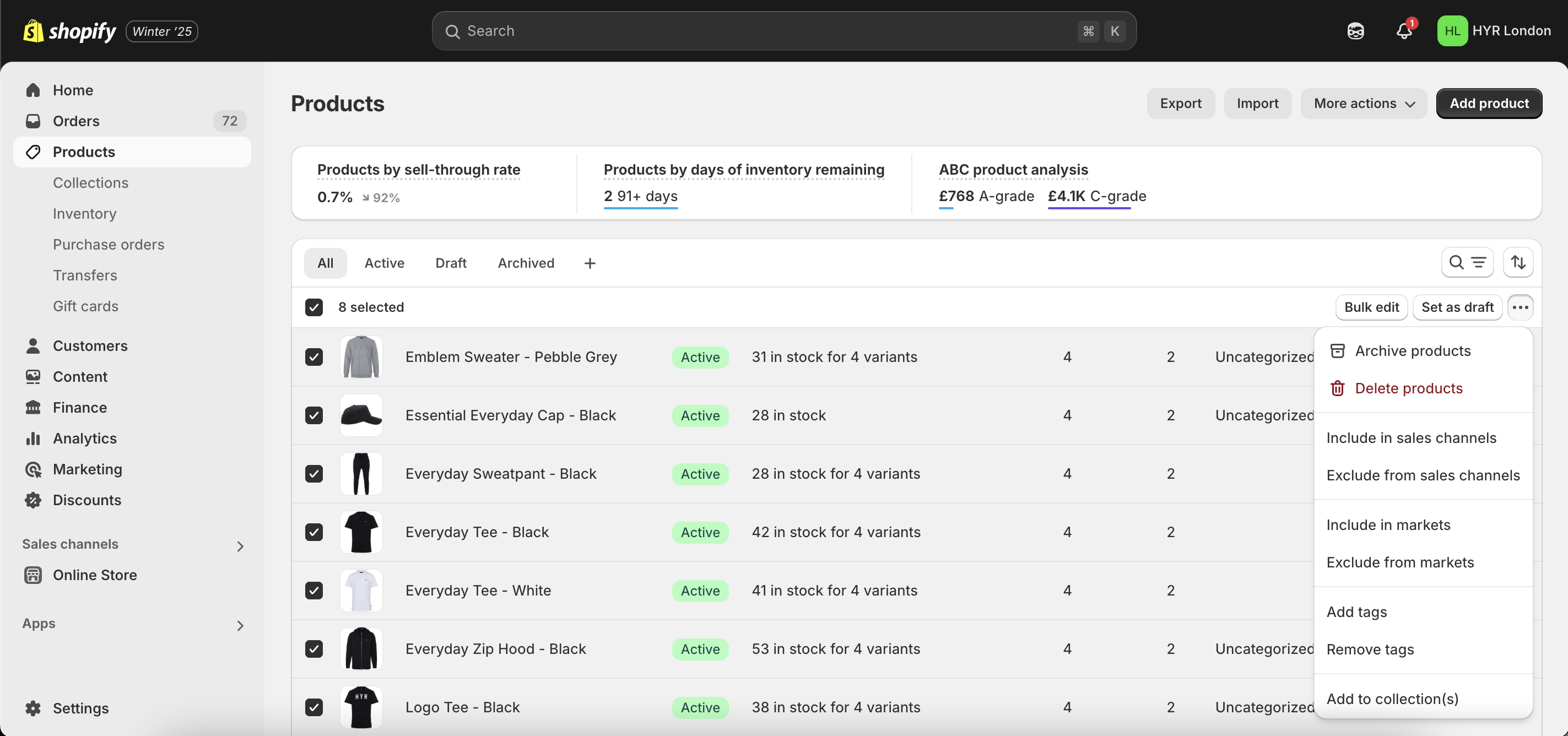Click the Finance icon in left sidebar
Image resolution: width=1568 pixels, height=736 pixels.
click(x=33, y=407)
